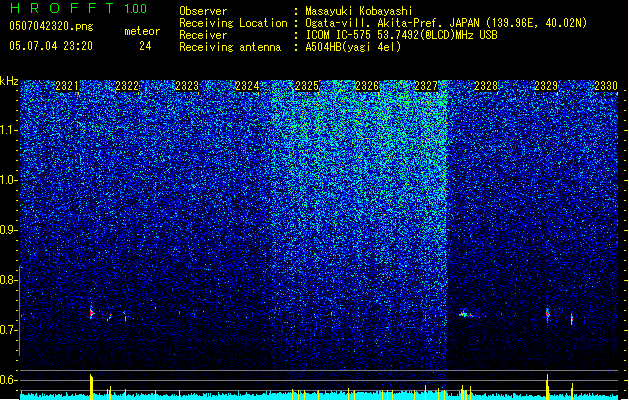The height and width of the screenshot is (400, 629).
Task: Click the "Observer" field label
Action: [x=203, y=11]
